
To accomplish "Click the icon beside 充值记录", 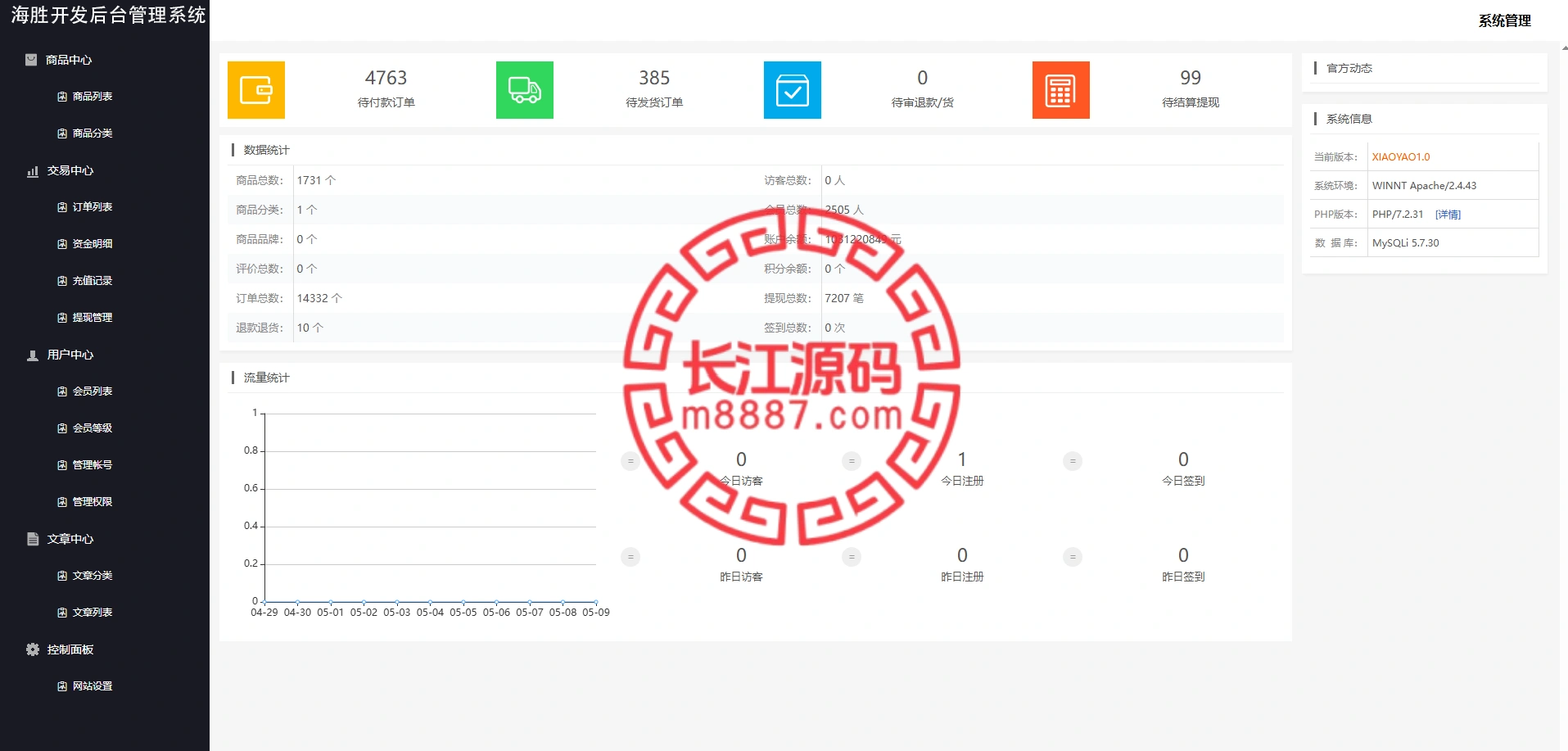I will pos(62,281).
